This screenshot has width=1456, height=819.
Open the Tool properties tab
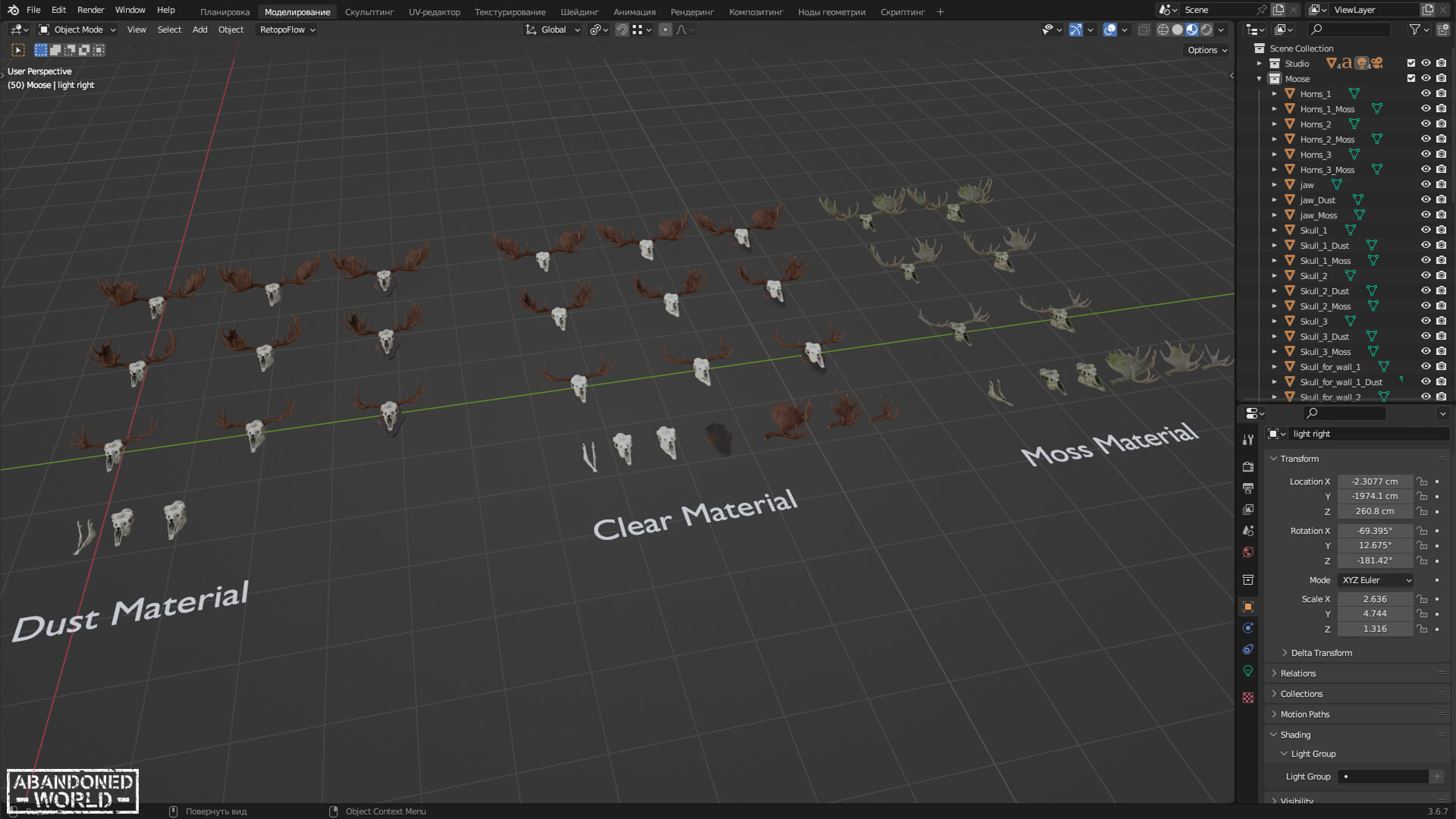point(1248,440)
